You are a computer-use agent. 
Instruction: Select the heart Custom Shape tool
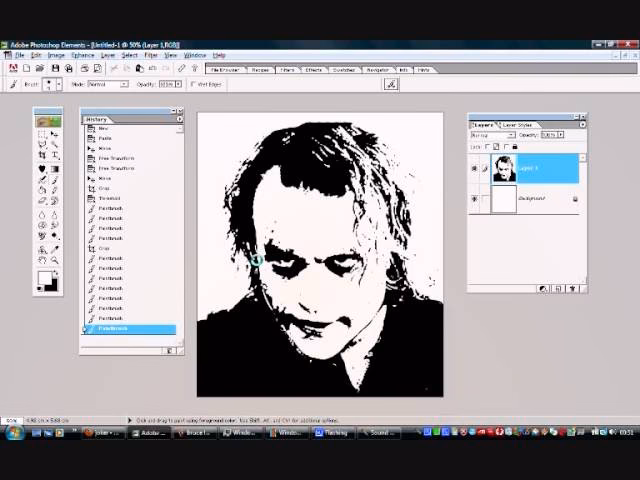tap(42, 169)
